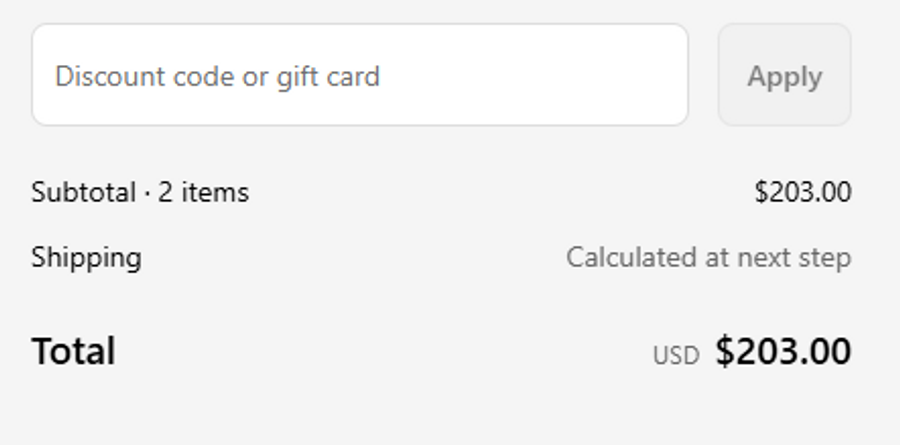Click the "2 items" count text
900x445 pixels.
pyautogui.click(x=203, y=192)
